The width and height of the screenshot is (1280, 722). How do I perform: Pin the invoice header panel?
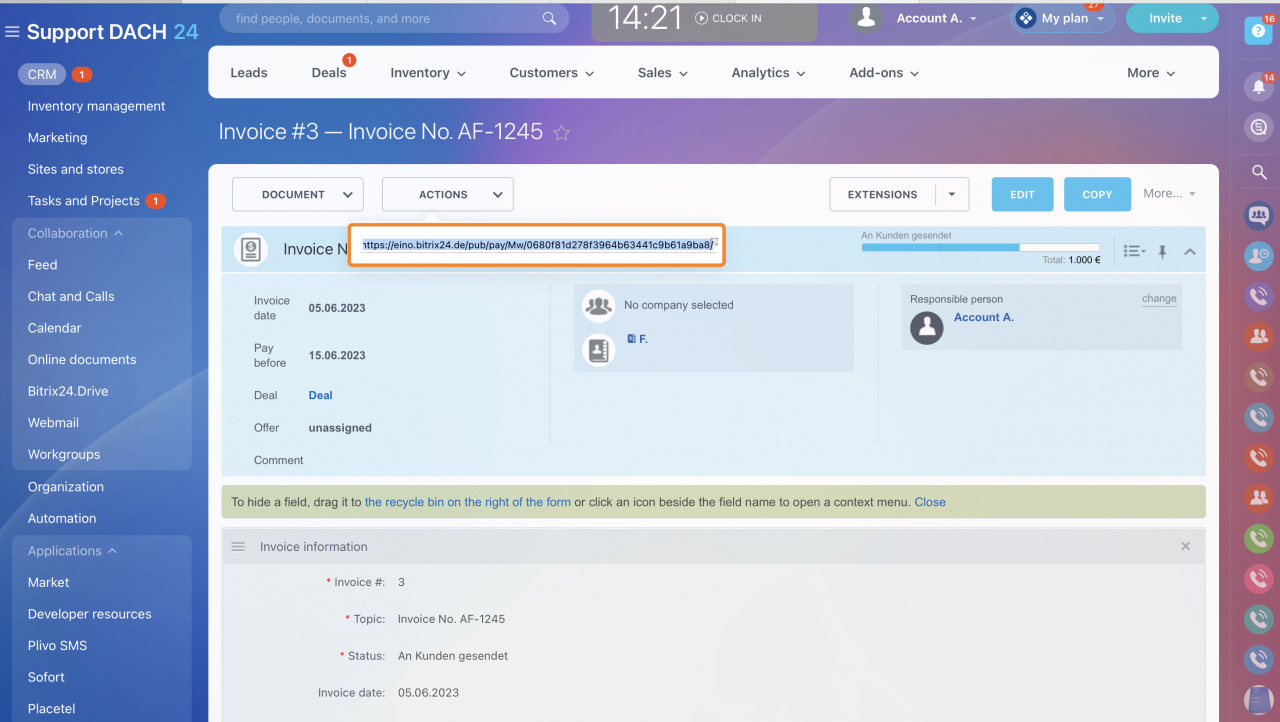pyautogui.click(x=1162, y=252)
